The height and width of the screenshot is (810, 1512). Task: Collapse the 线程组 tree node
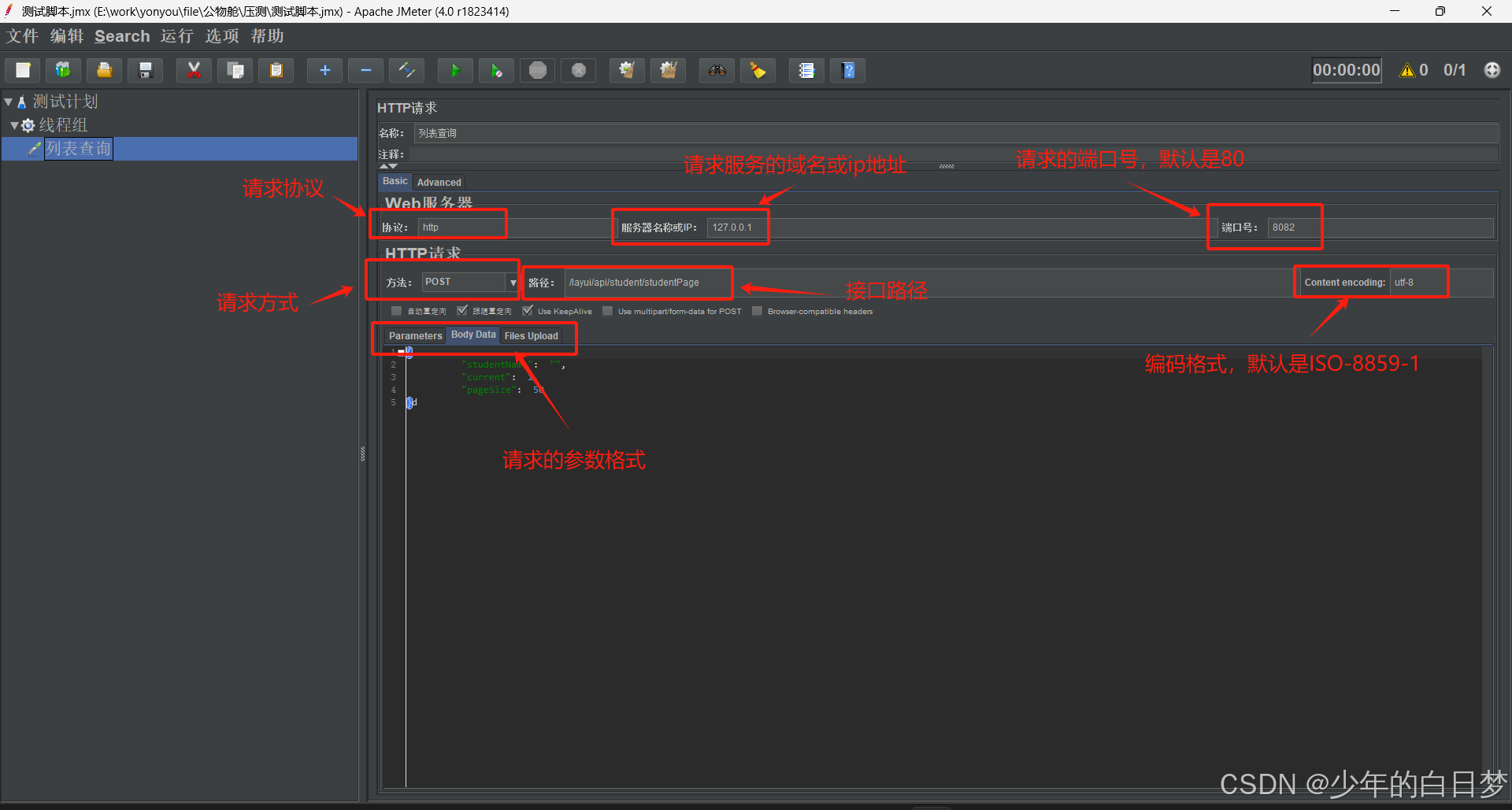[14, 125]
